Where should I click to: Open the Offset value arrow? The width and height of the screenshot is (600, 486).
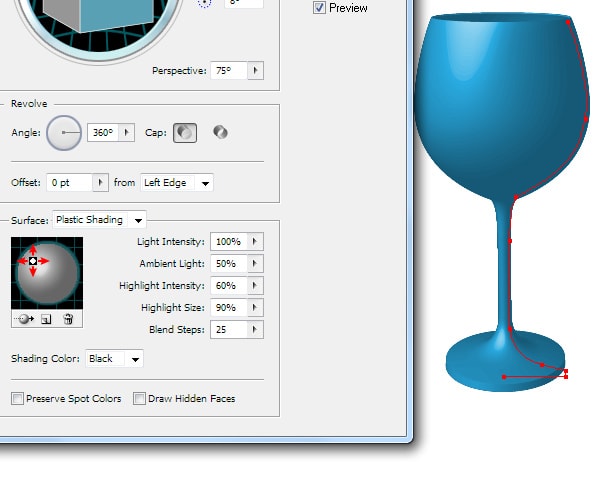100,183
